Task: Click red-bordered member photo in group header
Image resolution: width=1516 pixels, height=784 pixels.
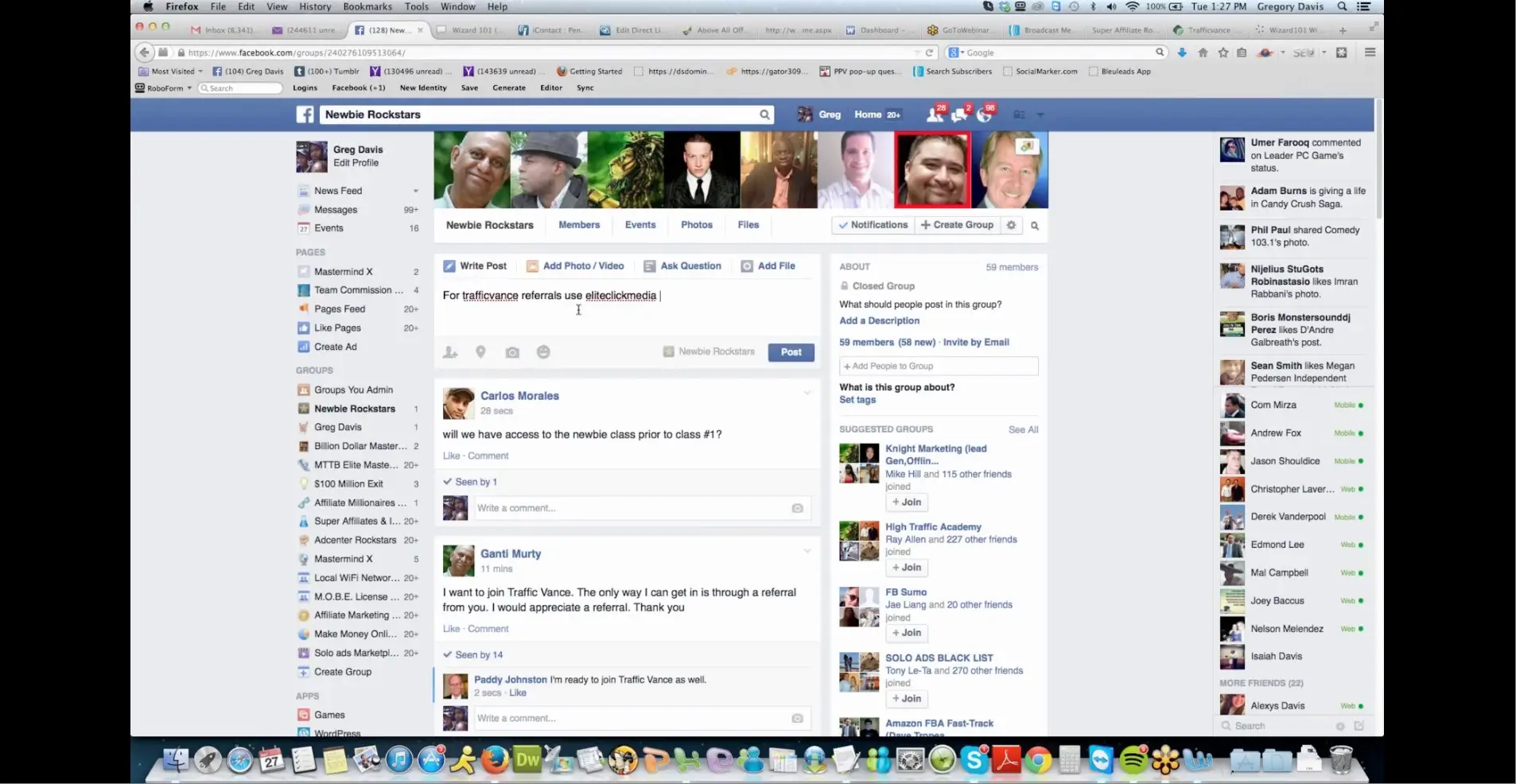Action: [x=933, y=170]
